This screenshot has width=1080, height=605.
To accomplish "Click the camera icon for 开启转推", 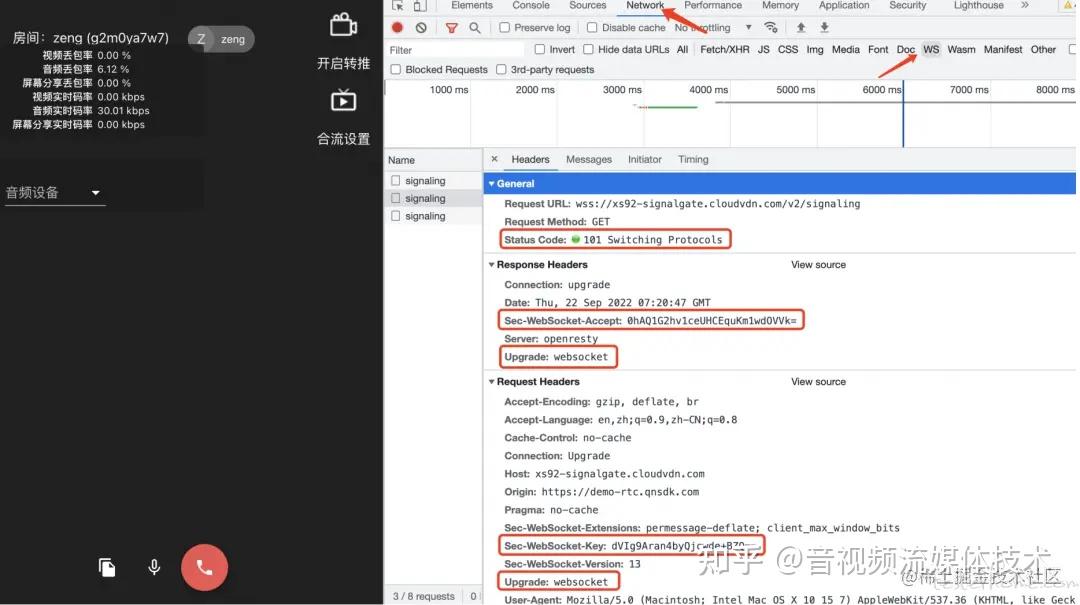I will tap(343, 25).
